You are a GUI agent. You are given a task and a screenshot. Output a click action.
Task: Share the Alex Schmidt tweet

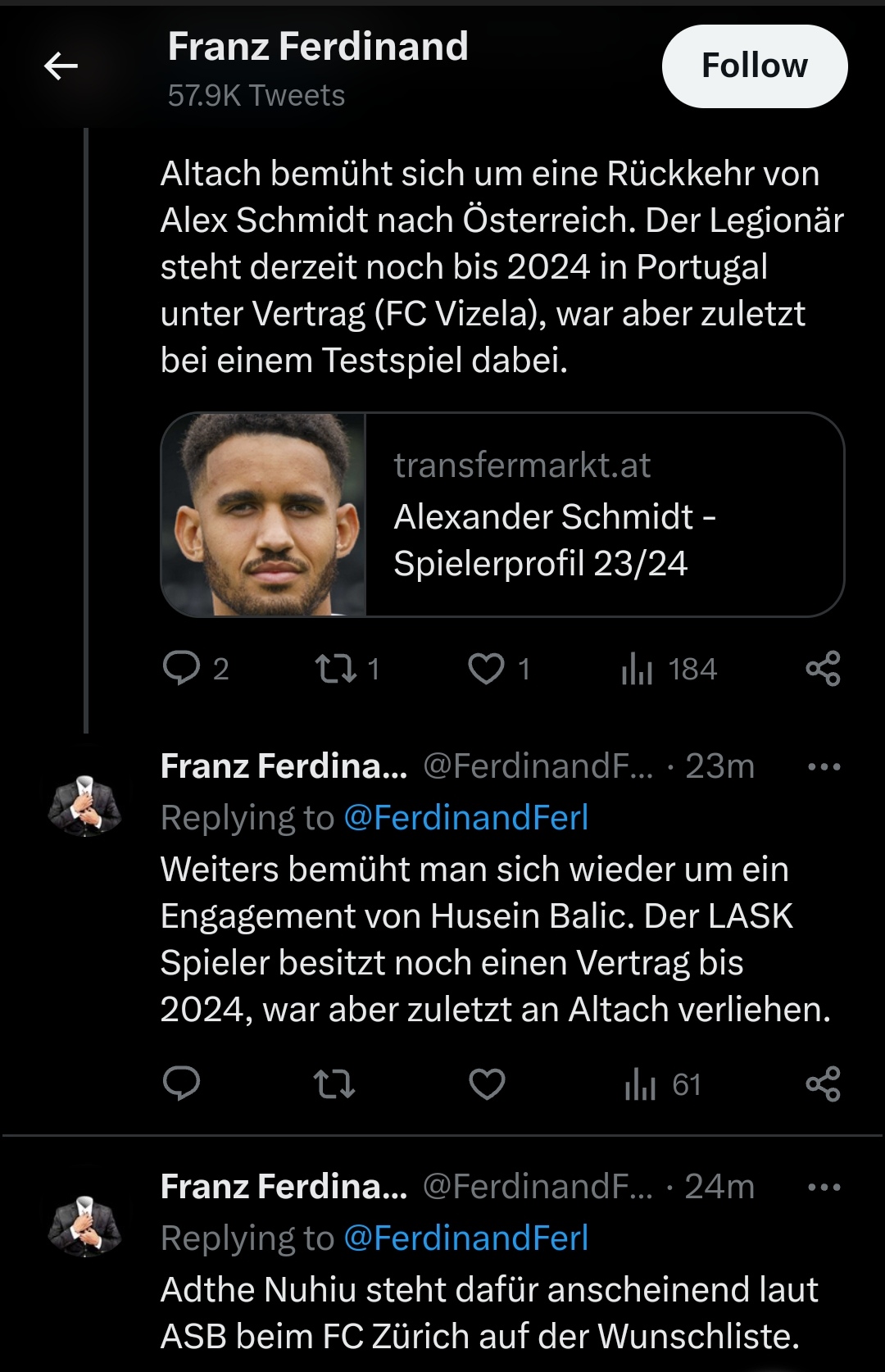tap(823, 669)
